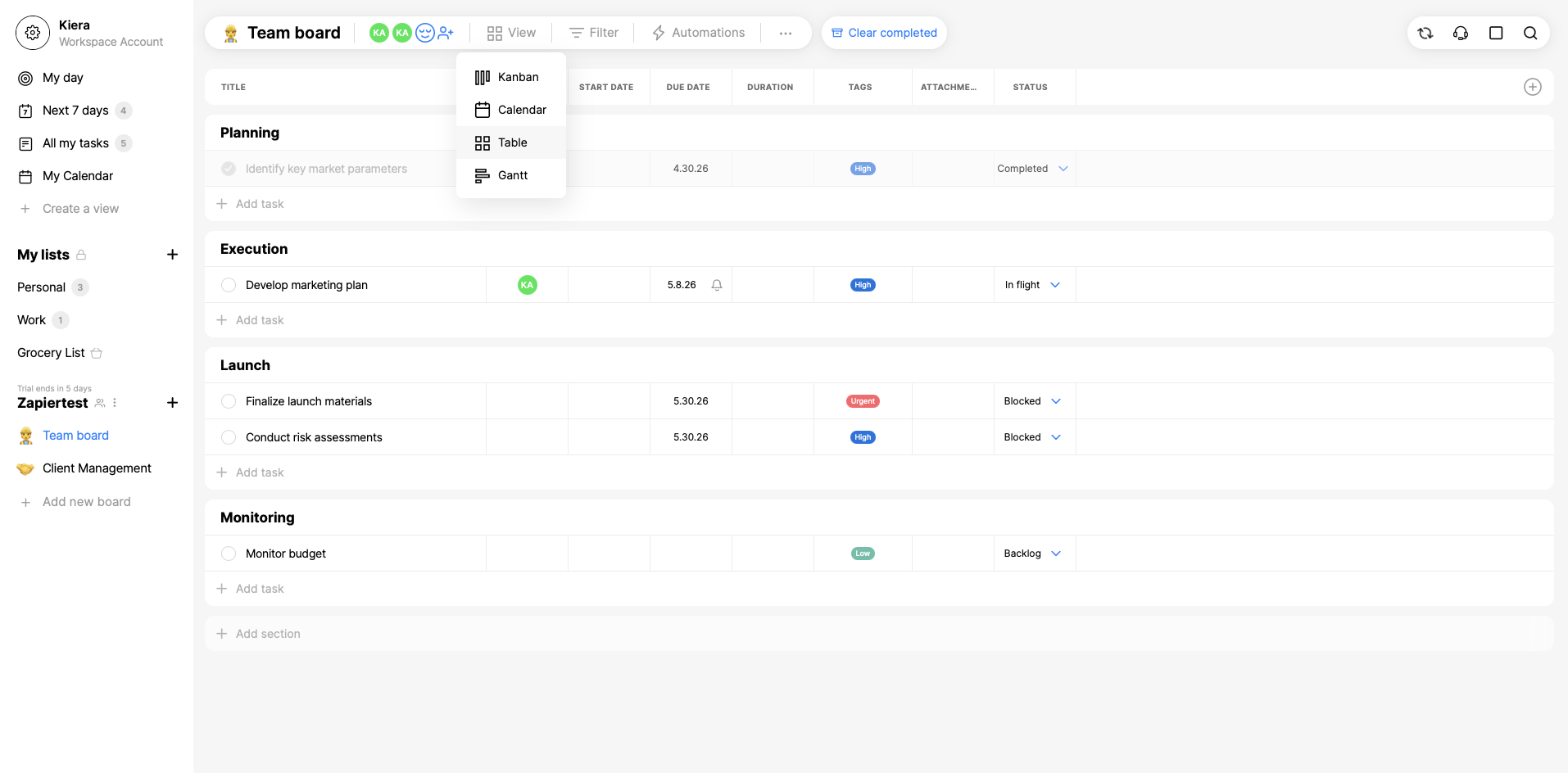Open the Work list

[32, 320]
